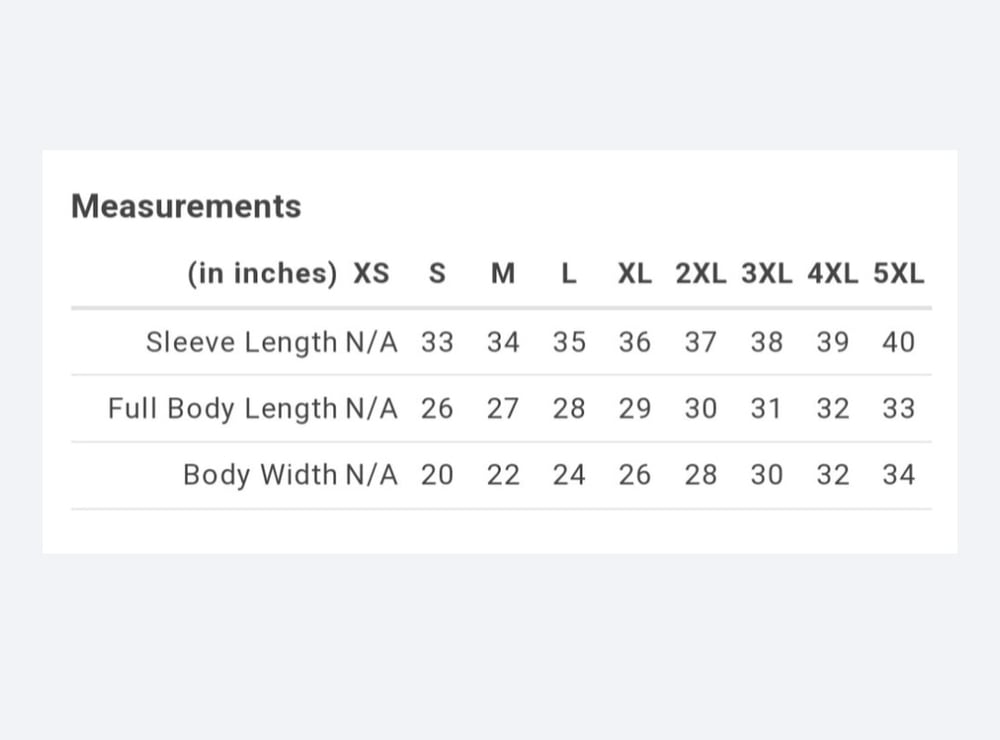Screen dimensions: 1000x740
Task: Click Sleeve Length value for size S
Action: pos(437,342)
